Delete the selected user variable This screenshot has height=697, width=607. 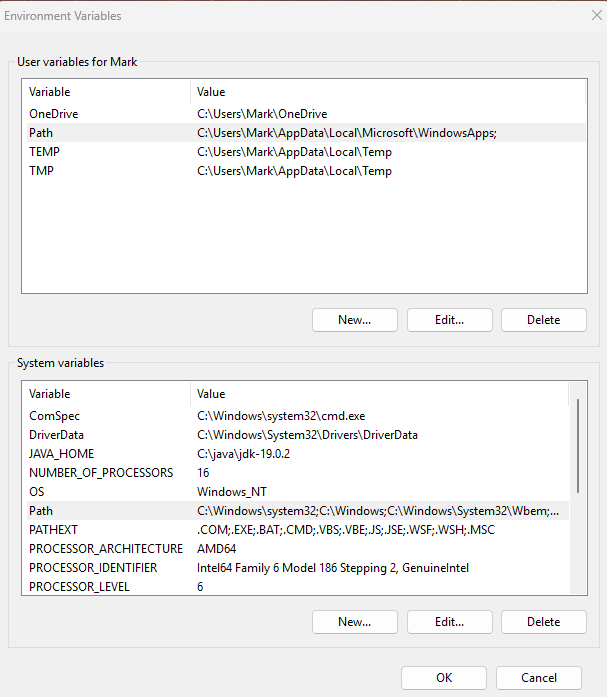tap(543, 320)
